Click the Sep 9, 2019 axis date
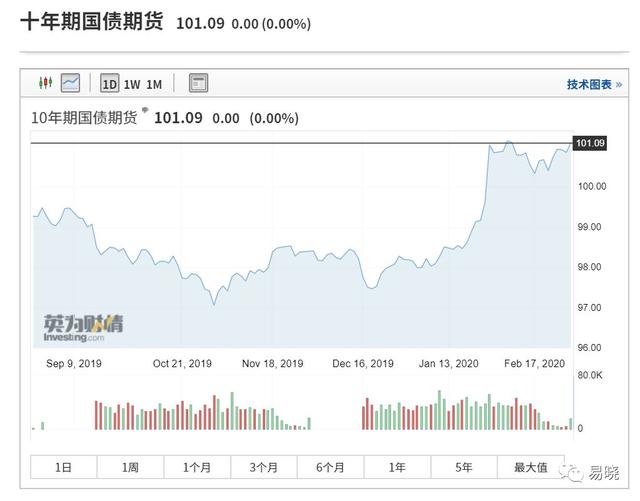 click(74, 363)
